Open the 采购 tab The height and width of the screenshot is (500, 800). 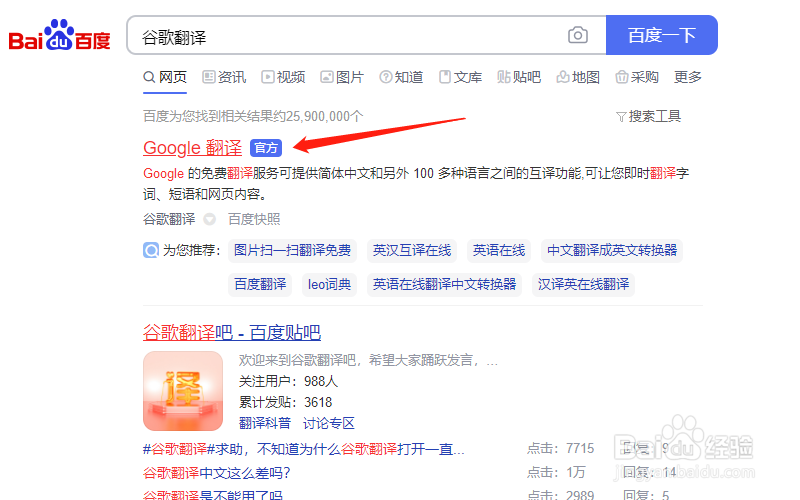(637, 77)
